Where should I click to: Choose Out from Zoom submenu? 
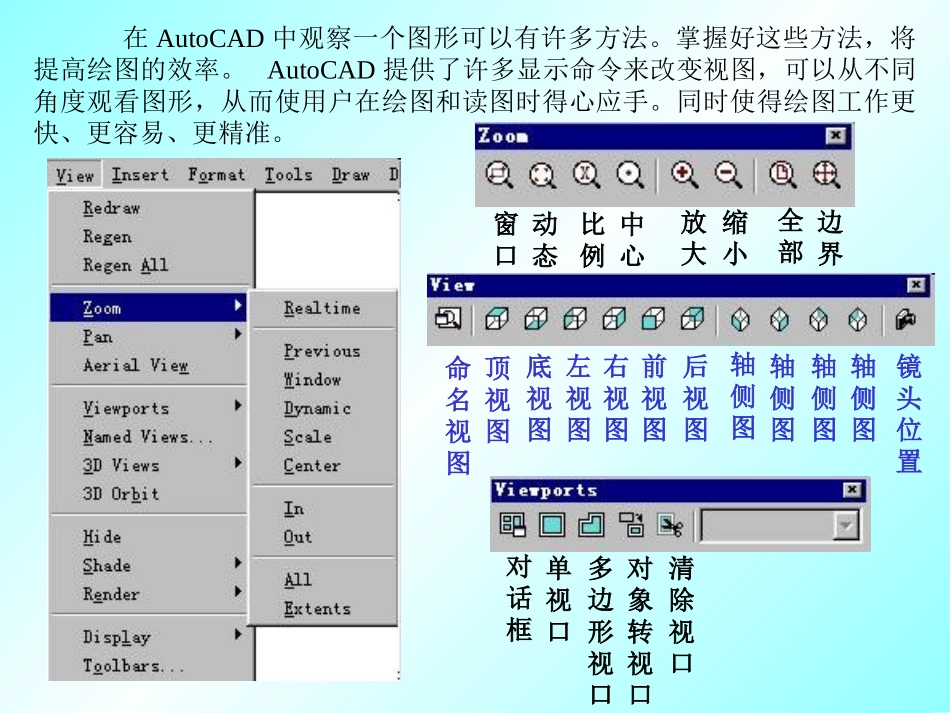point(324,537)
